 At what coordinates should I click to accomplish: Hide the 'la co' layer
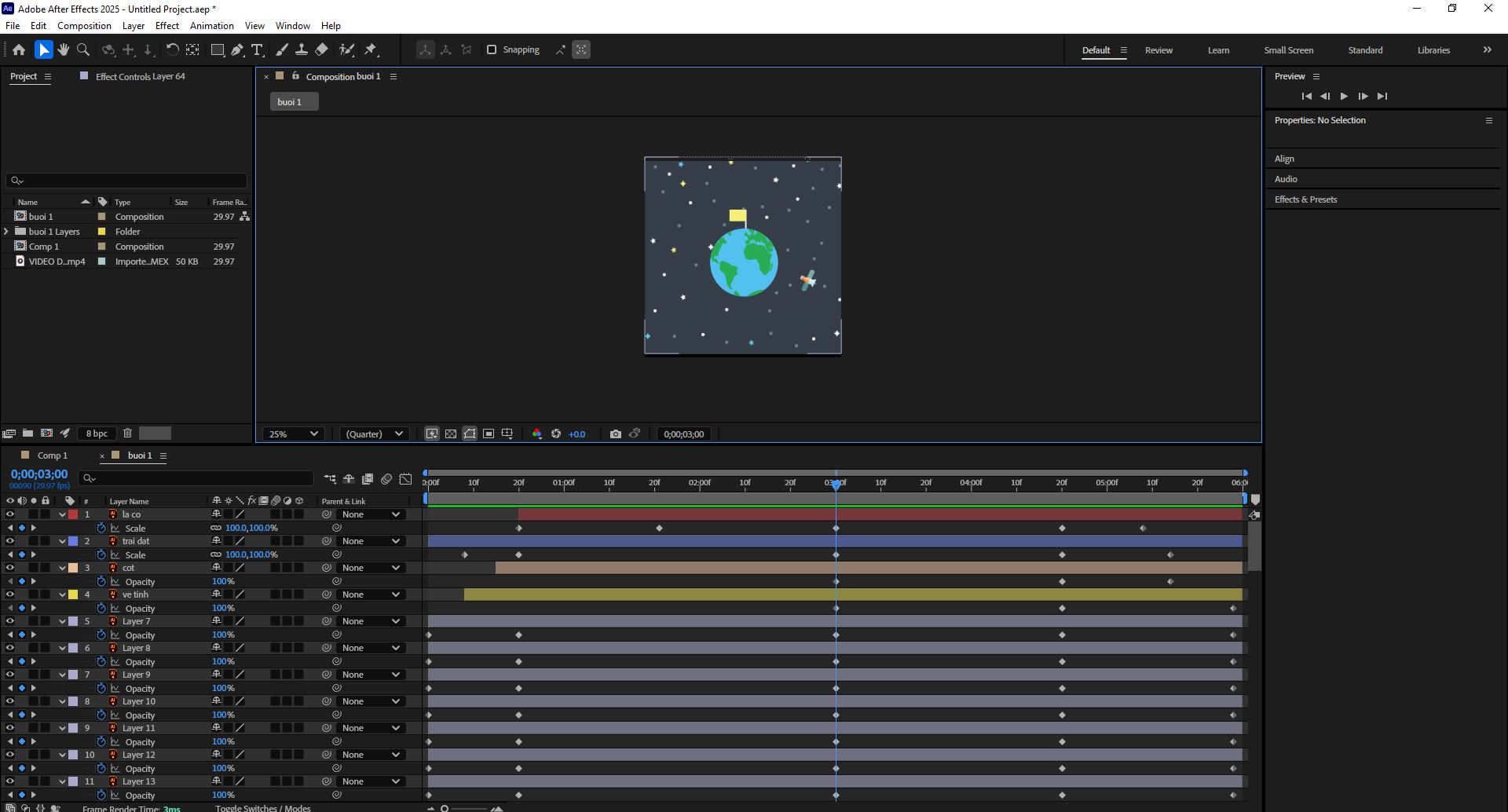click(10, 514)
